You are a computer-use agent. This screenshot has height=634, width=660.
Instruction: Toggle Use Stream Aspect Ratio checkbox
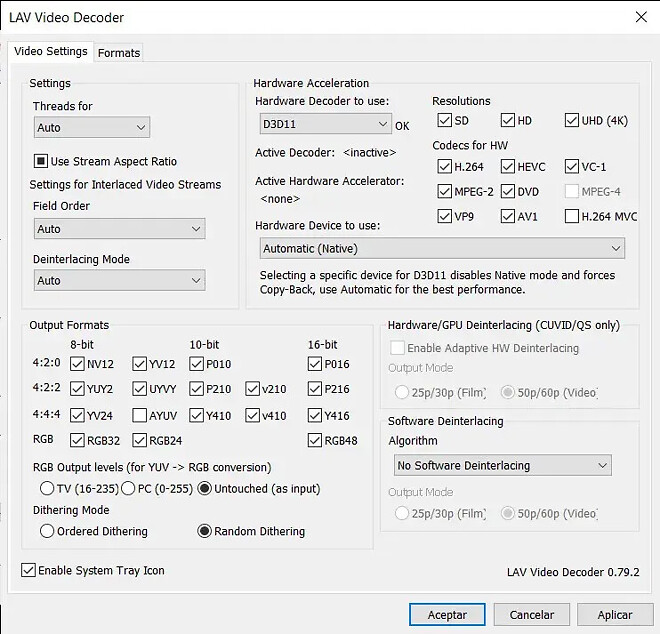point(42,161)
